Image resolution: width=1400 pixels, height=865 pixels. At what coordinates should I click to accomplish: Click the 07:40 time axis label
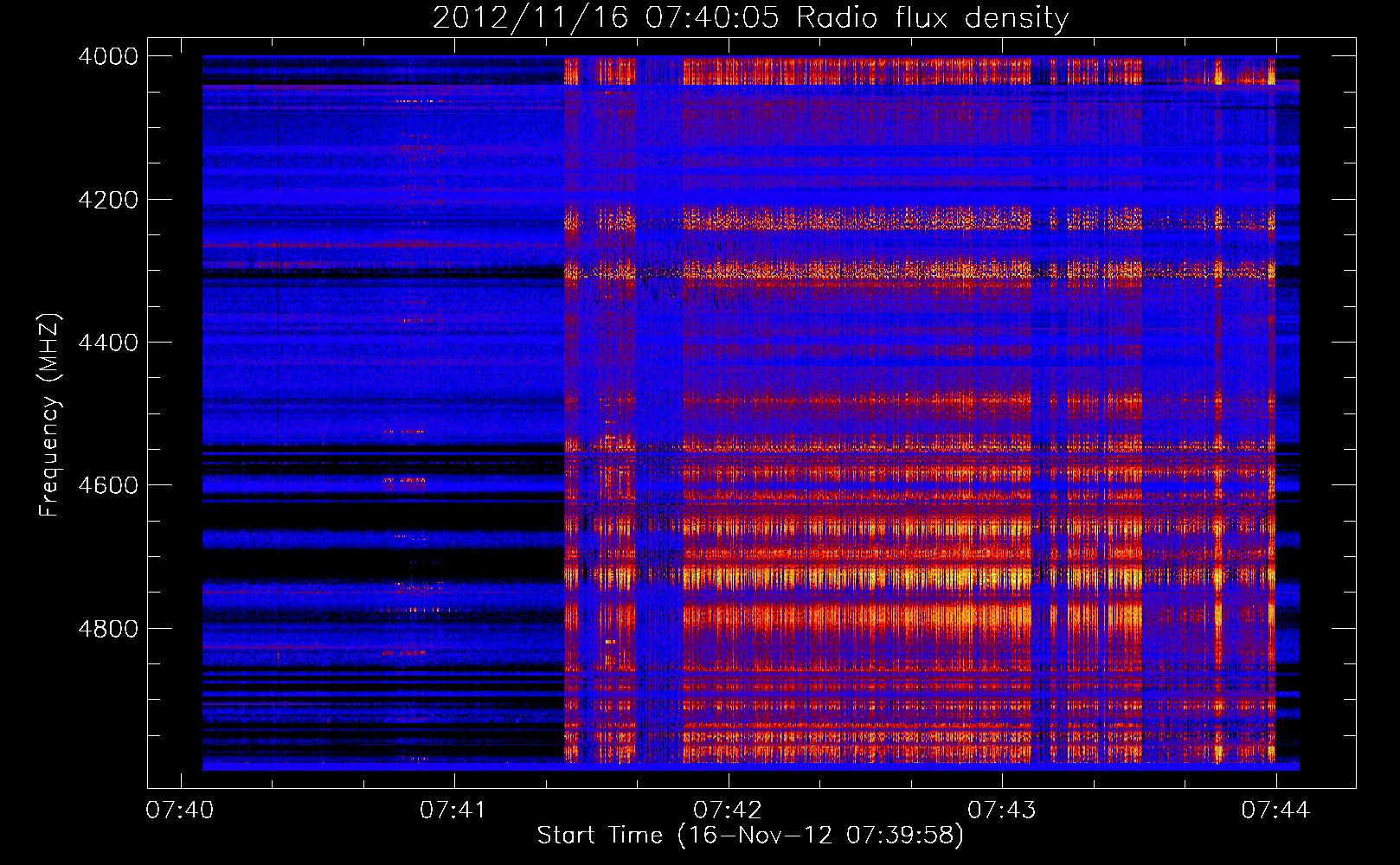180,810
